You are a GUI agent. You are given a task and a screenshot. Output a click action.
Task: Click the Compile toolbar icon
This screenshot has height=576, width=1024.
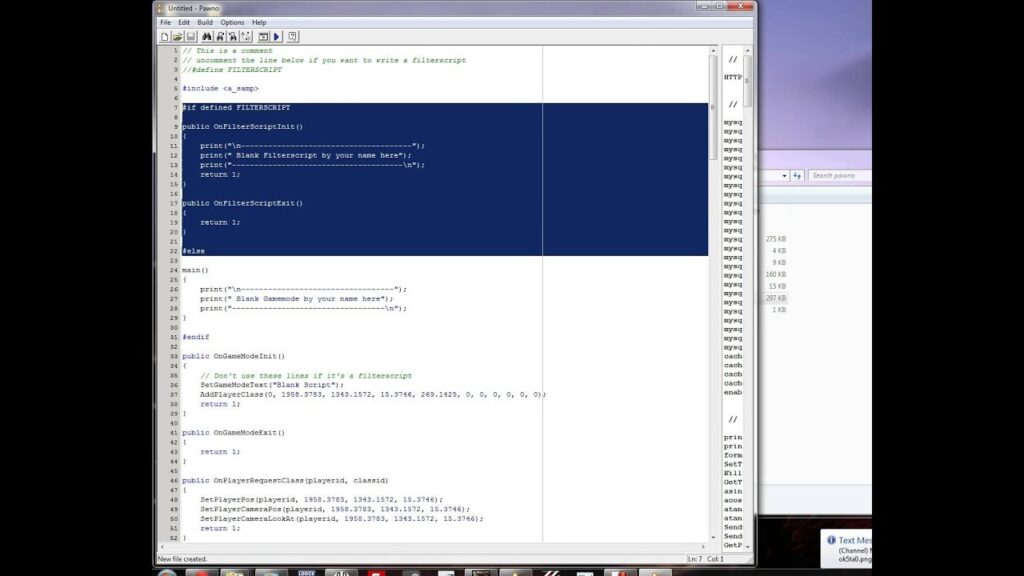pyautogui.click(x=263, y=37)
